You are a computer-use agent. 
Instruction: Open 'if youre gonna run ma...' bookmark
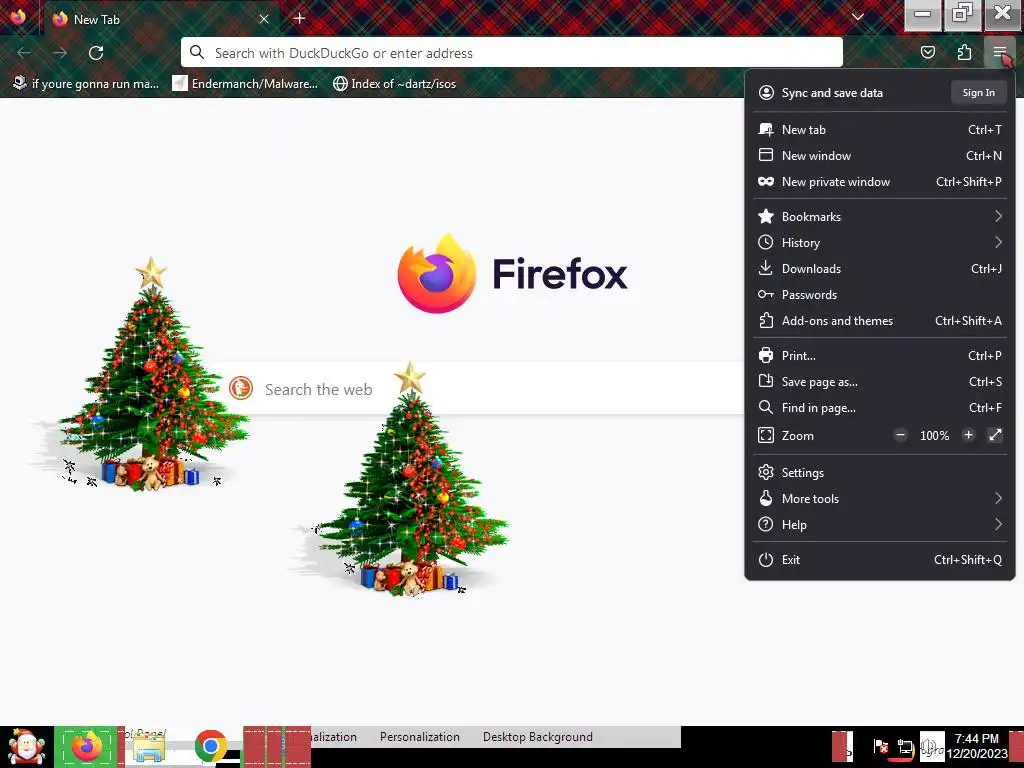coord(86,84)
